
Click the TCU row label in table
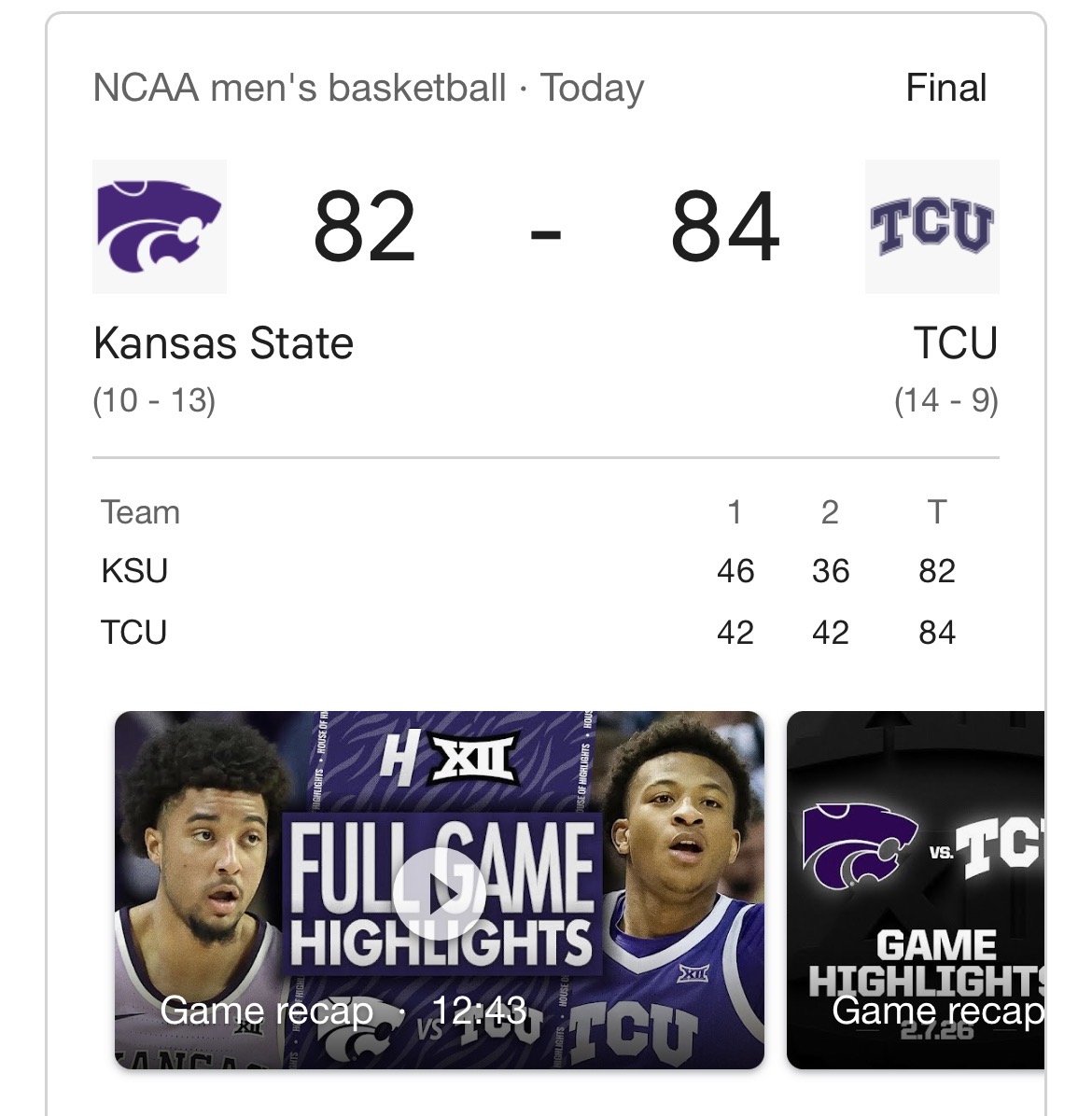coord(134,633)
